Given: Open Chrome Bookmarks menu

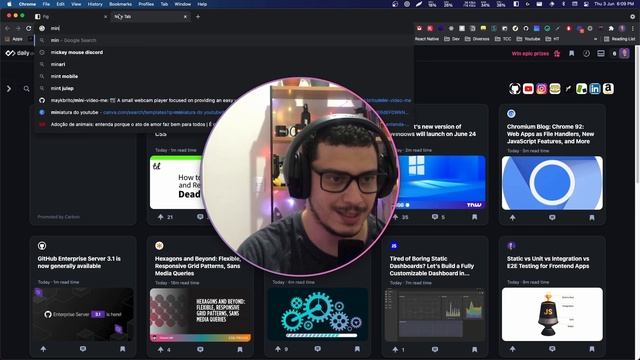Looking at the screenshot, I should (x=120, y=4).
